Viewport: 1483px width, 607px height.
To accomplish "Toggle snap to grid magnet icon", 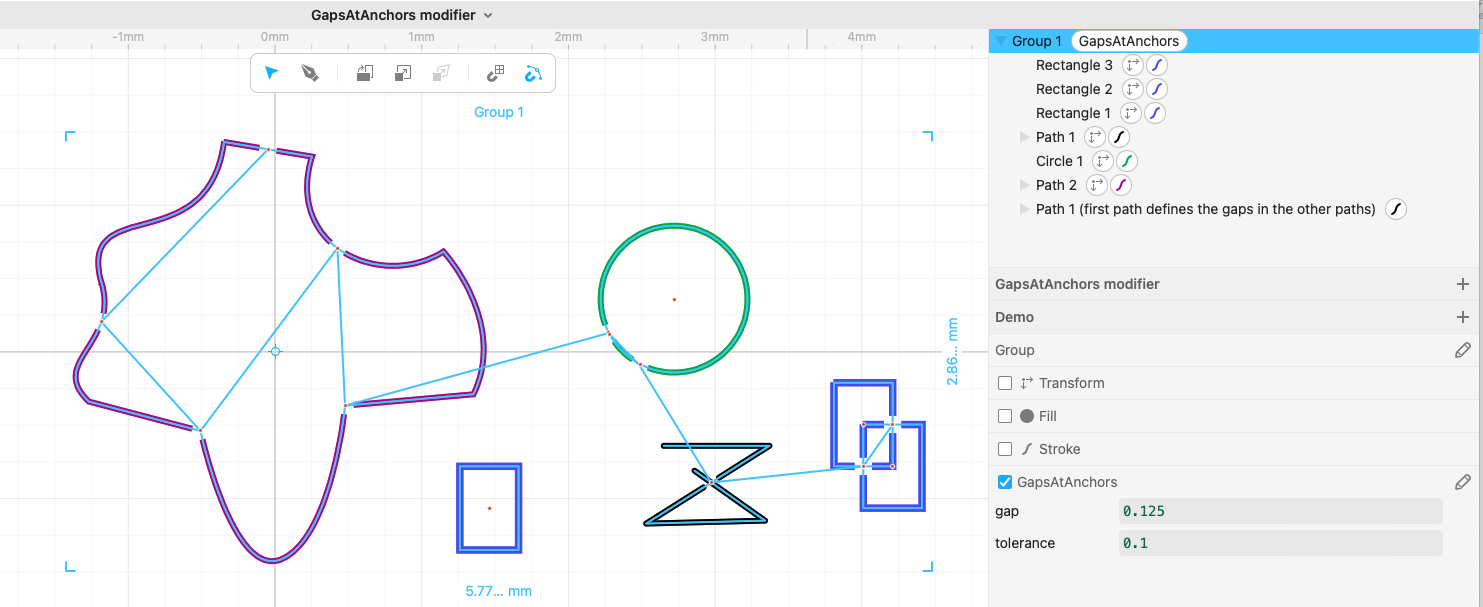I will [x=495, y=73].
